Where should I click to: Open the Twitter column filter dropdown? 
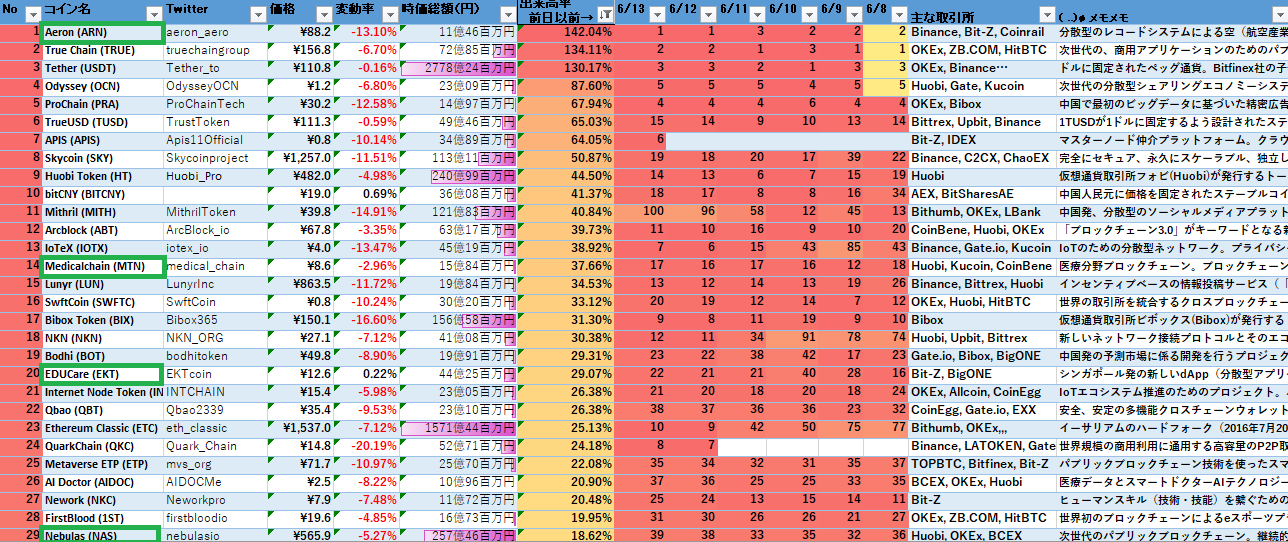257,14
